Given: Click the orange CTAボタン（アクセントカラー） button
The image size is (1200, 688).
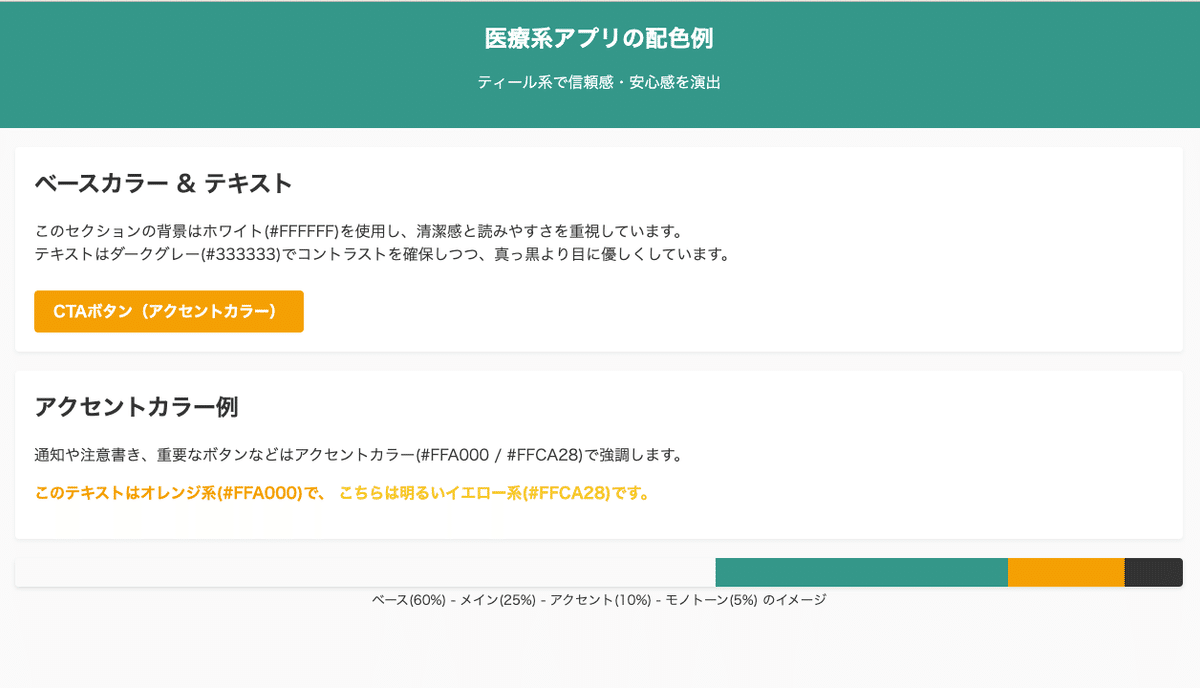Looking at the screenshot, I should point(168,311).
